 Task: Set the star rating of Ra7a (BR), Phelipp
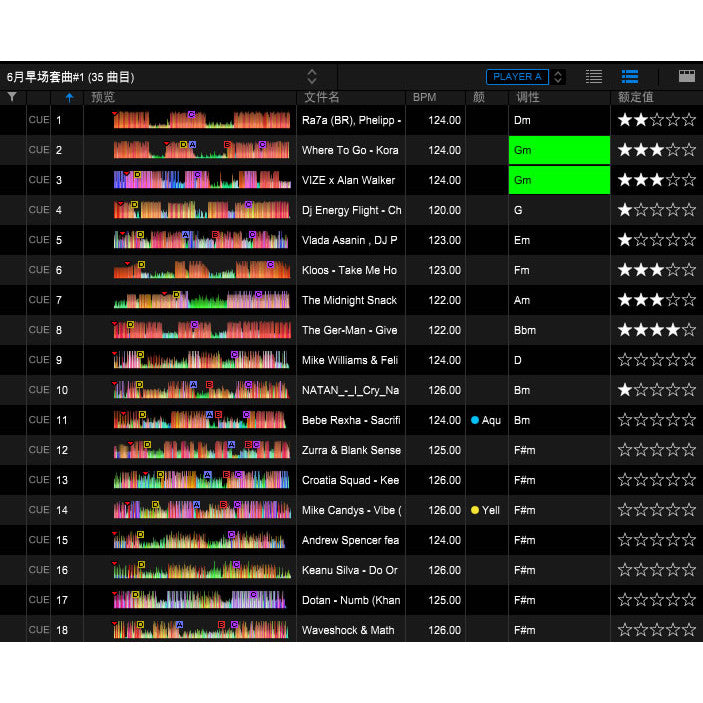pyautogui.click(x=657, y=120)
